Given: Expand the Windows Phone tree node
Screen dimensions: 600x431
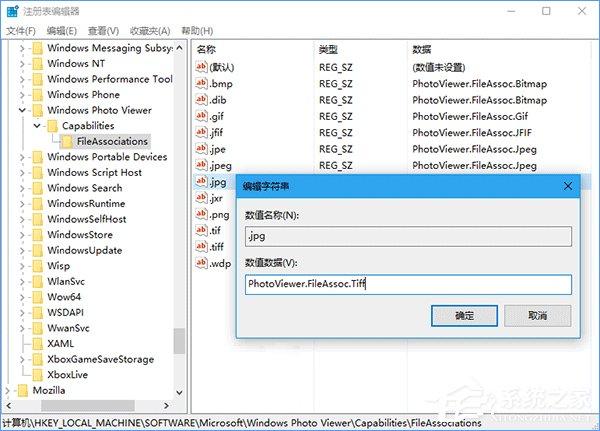Looking at the screenshot, I should tap(22, 95).
